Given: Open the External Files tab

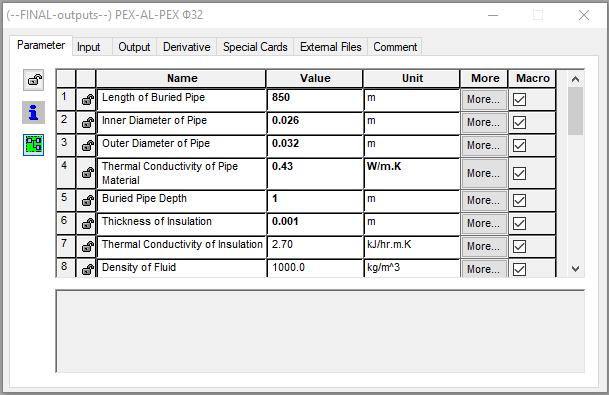Looking at the screenshot, I should [331, 47].
